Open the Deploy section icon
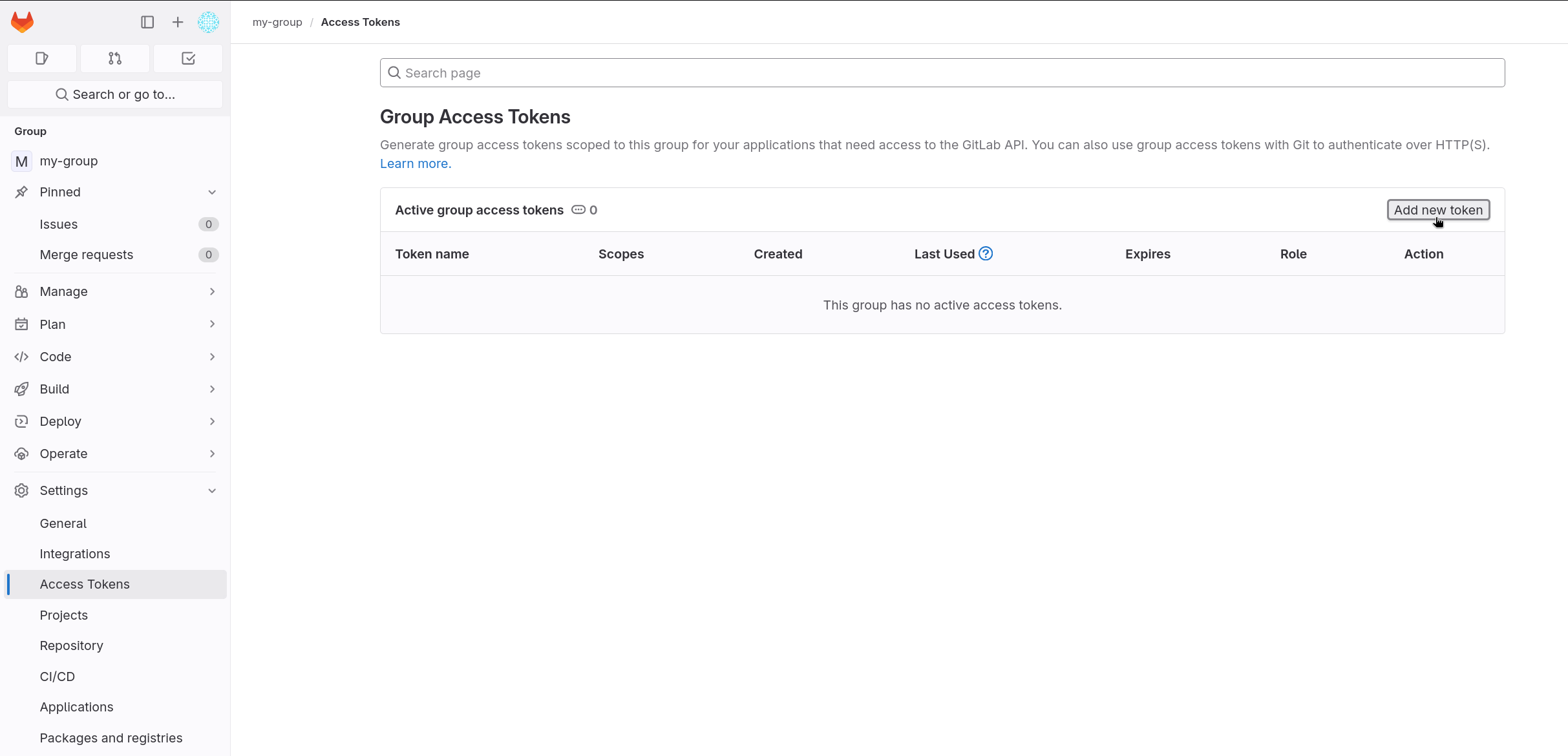 pos(21,421)
